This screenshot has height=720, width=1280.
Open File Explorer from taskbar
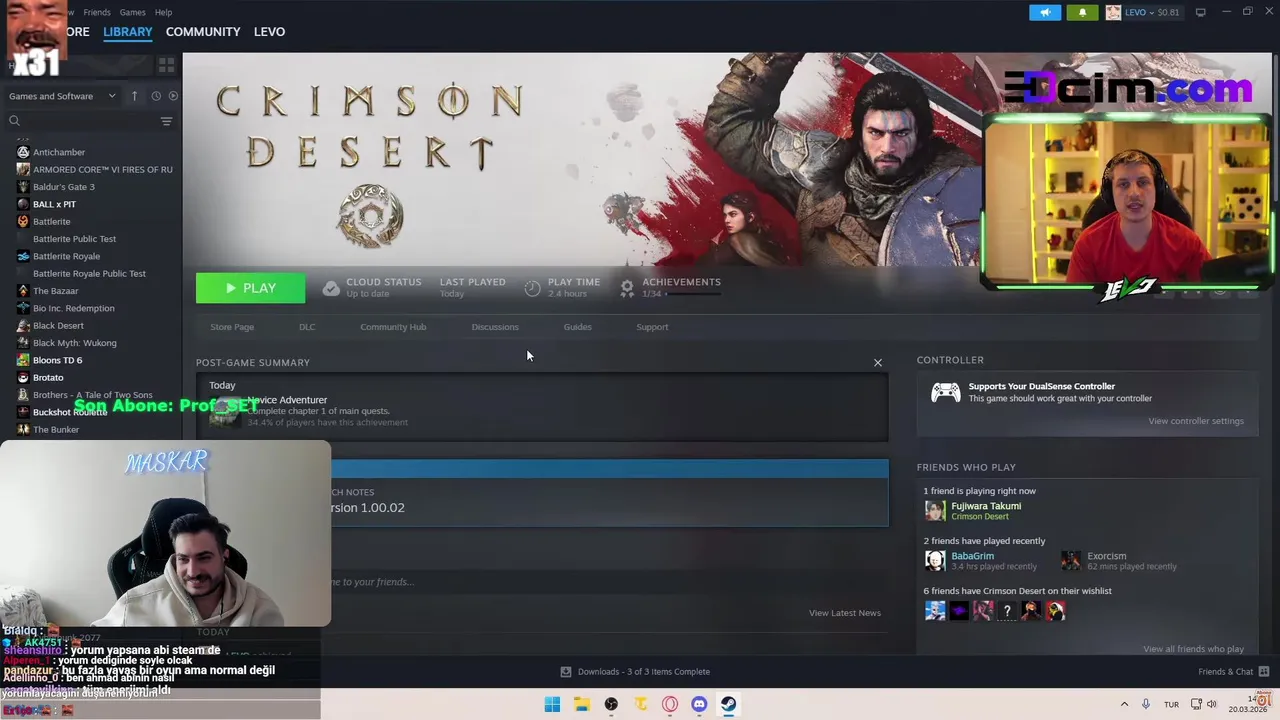(581, 704)
